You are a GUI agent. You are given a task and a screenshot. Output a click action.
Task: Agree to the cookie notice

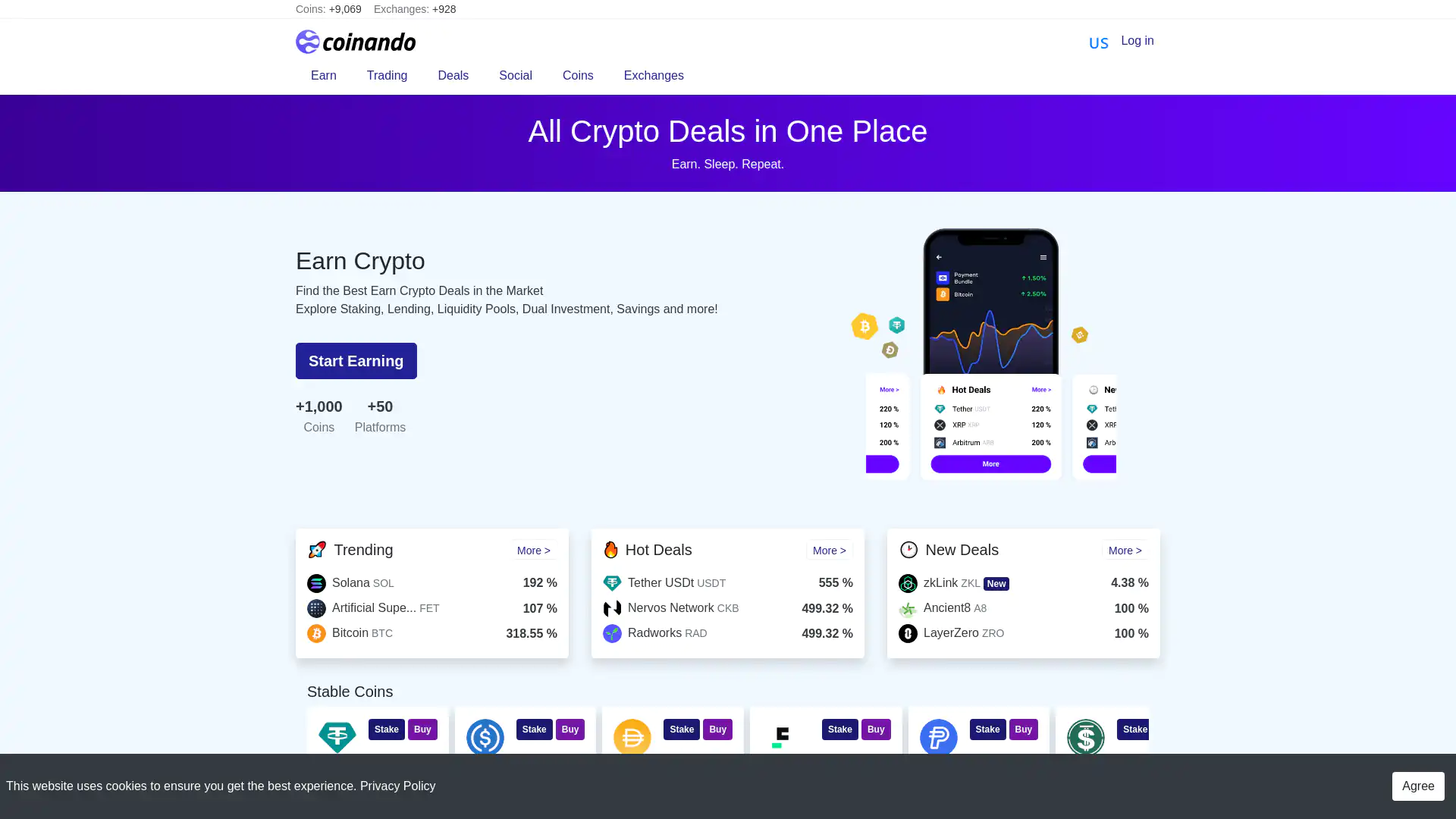[1417, 786]
